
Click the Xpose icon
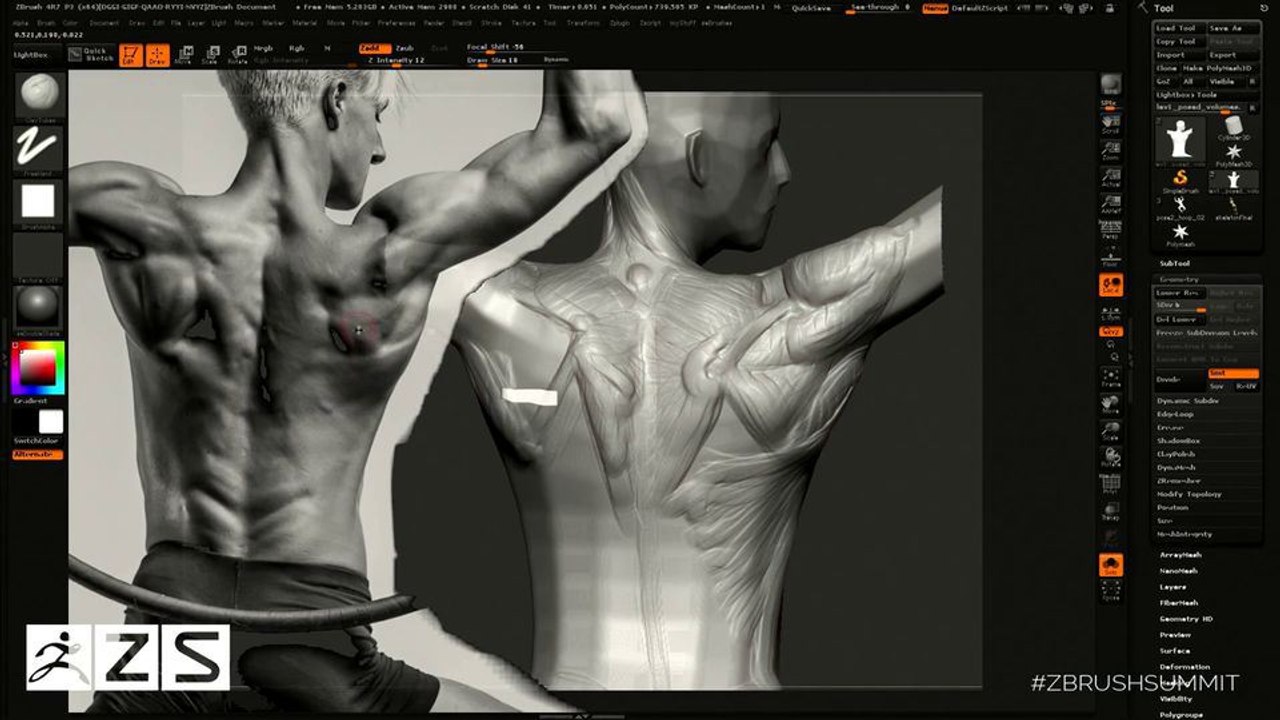coord(1110,592)
